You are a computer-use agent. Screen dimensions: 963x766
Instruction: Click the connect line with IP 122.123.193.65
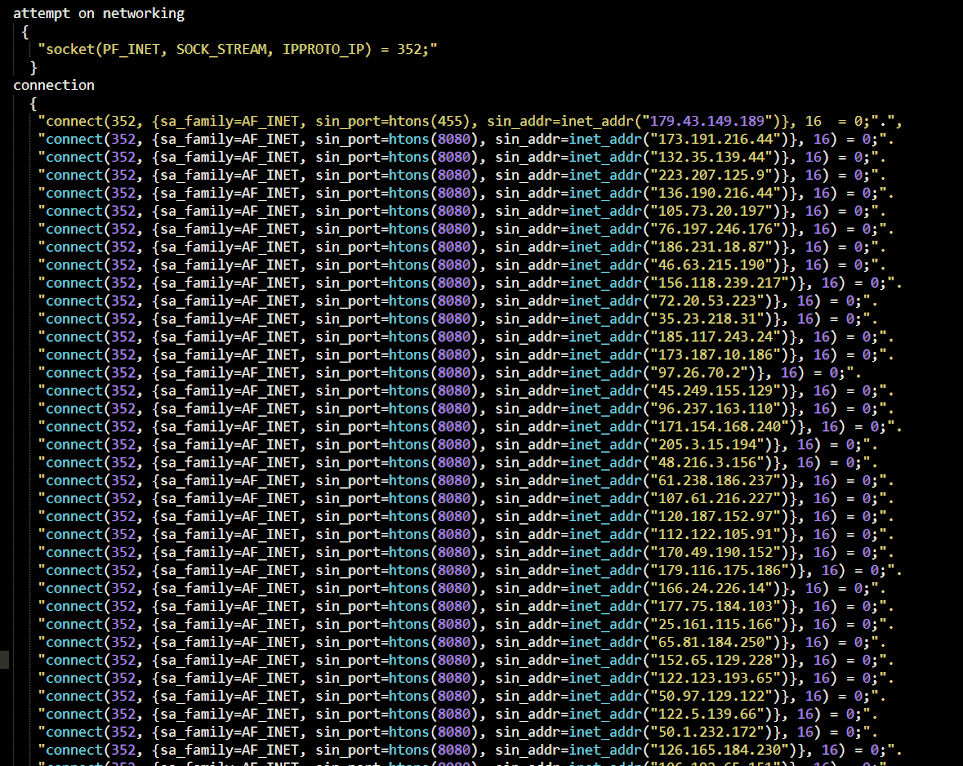coord(466,678)
